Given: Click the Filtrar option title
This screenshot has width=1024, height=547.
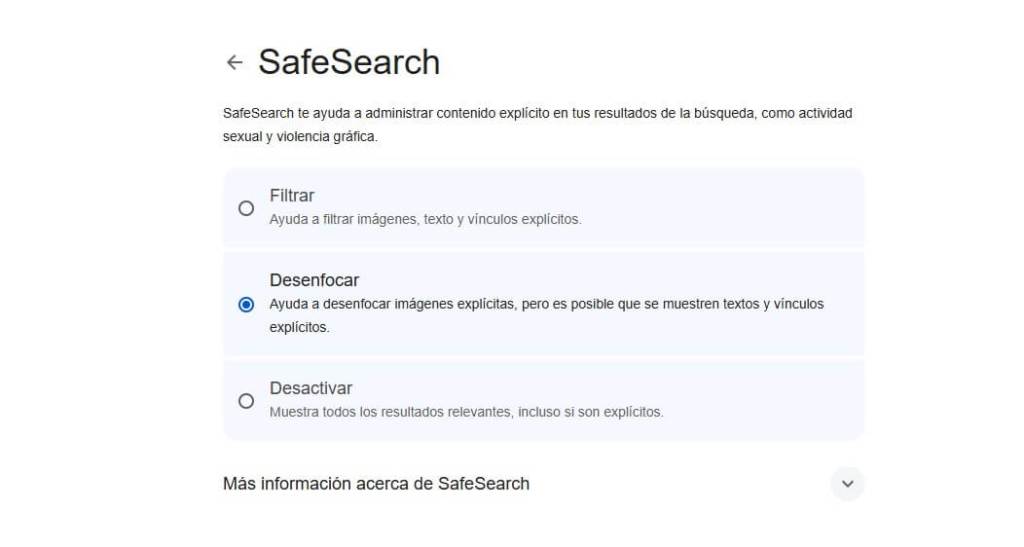Looking at the screenshot, I should [x=292, y=196].
